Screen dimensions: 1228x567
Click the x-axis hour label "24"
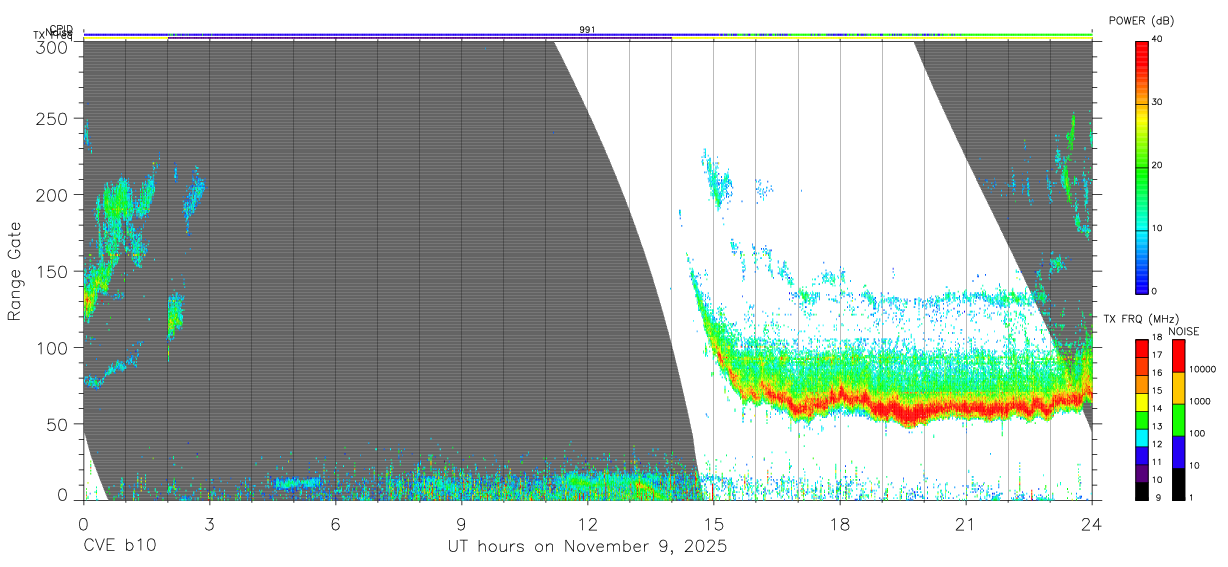[x=1091, y=523]
